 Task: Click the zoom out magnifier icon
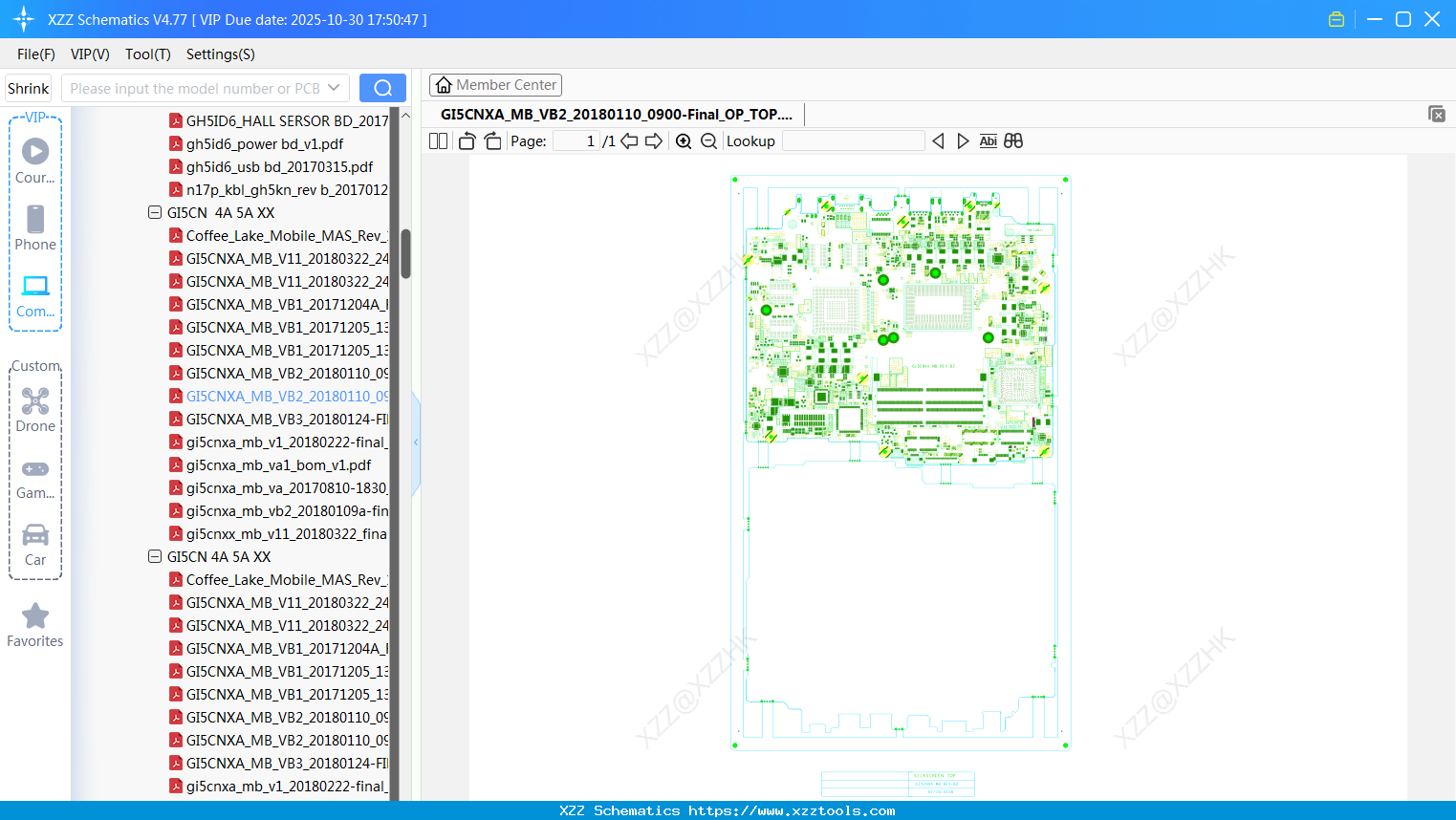pos(708,141)
